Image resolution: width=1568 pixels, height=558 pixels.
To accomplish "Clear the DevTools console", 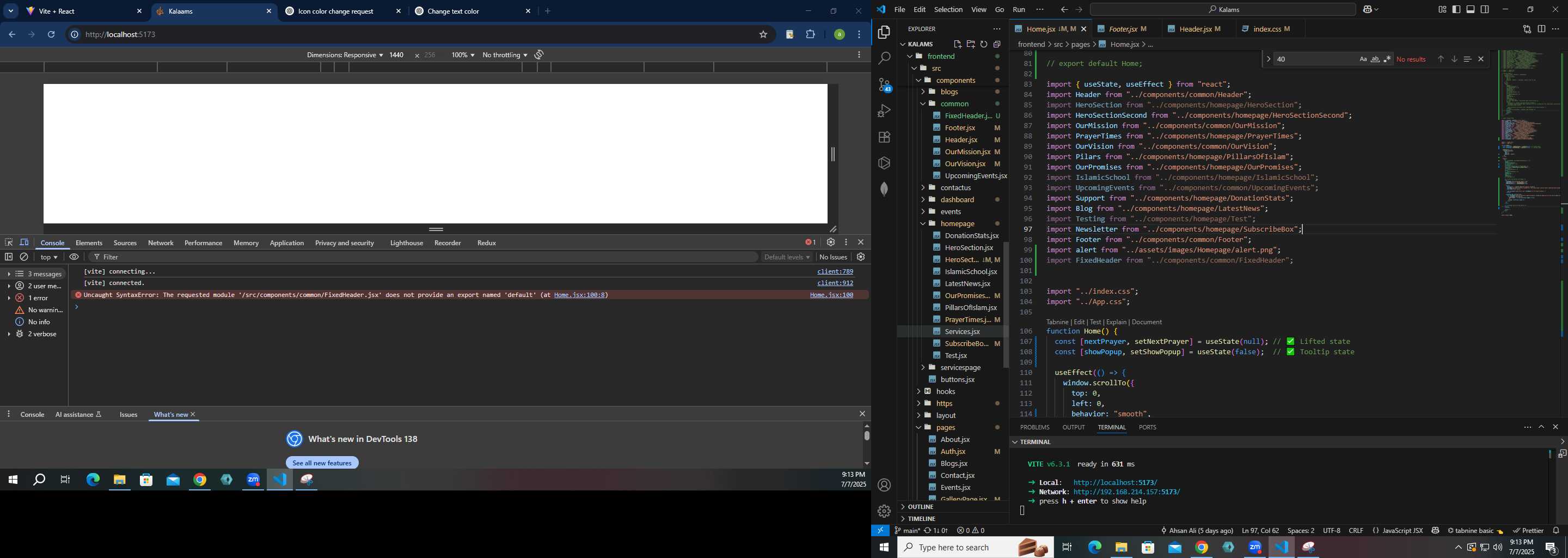I will (24, 257).
